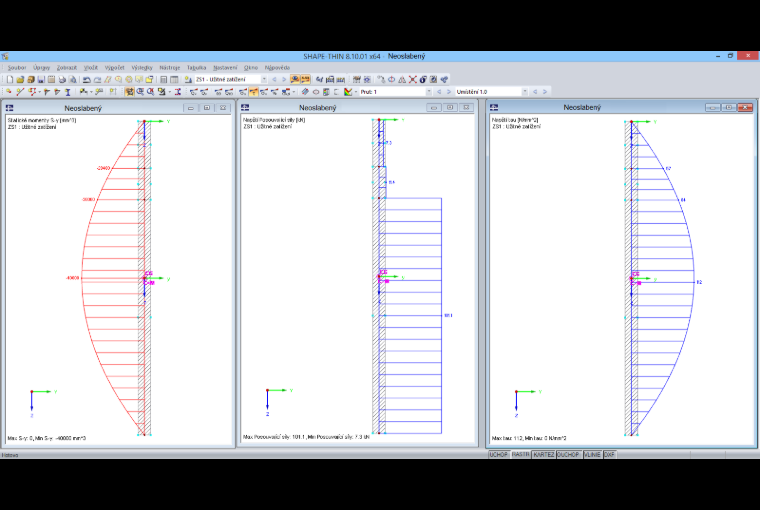Expand arrow next to colored results panel icon
Screen dimensions: 760x510
coord(356,91)
